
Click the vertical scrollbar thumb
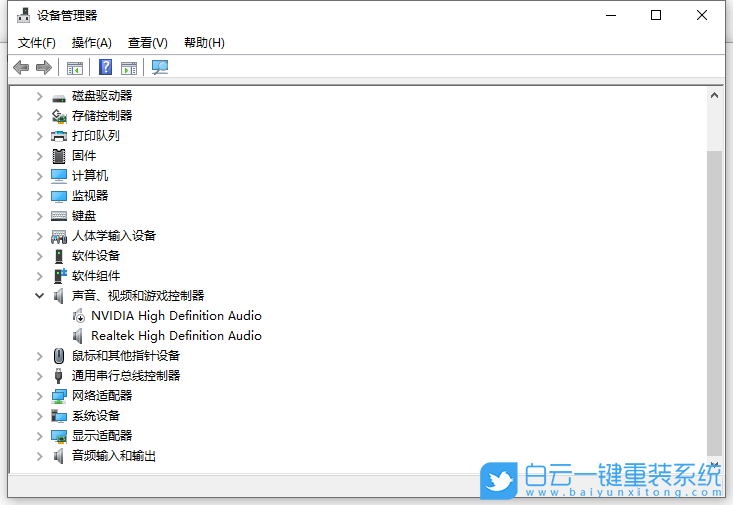[714, 303]
